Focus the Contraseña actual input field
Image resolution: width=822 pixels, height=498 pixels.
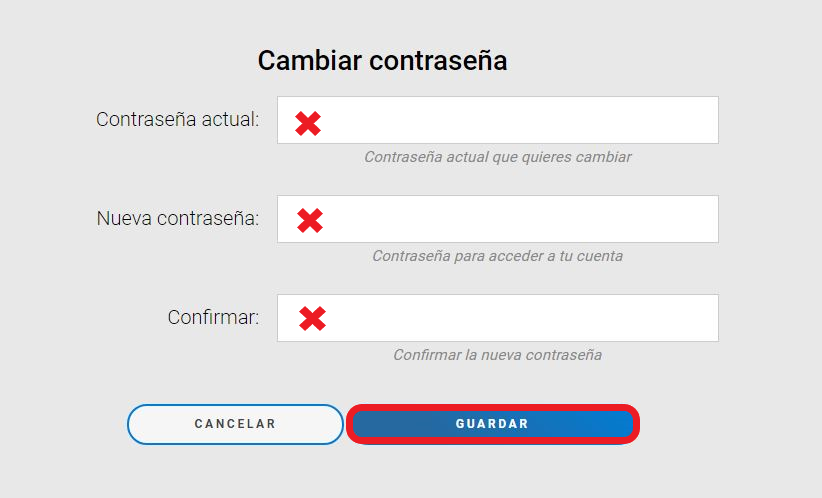tap(520, 120)
